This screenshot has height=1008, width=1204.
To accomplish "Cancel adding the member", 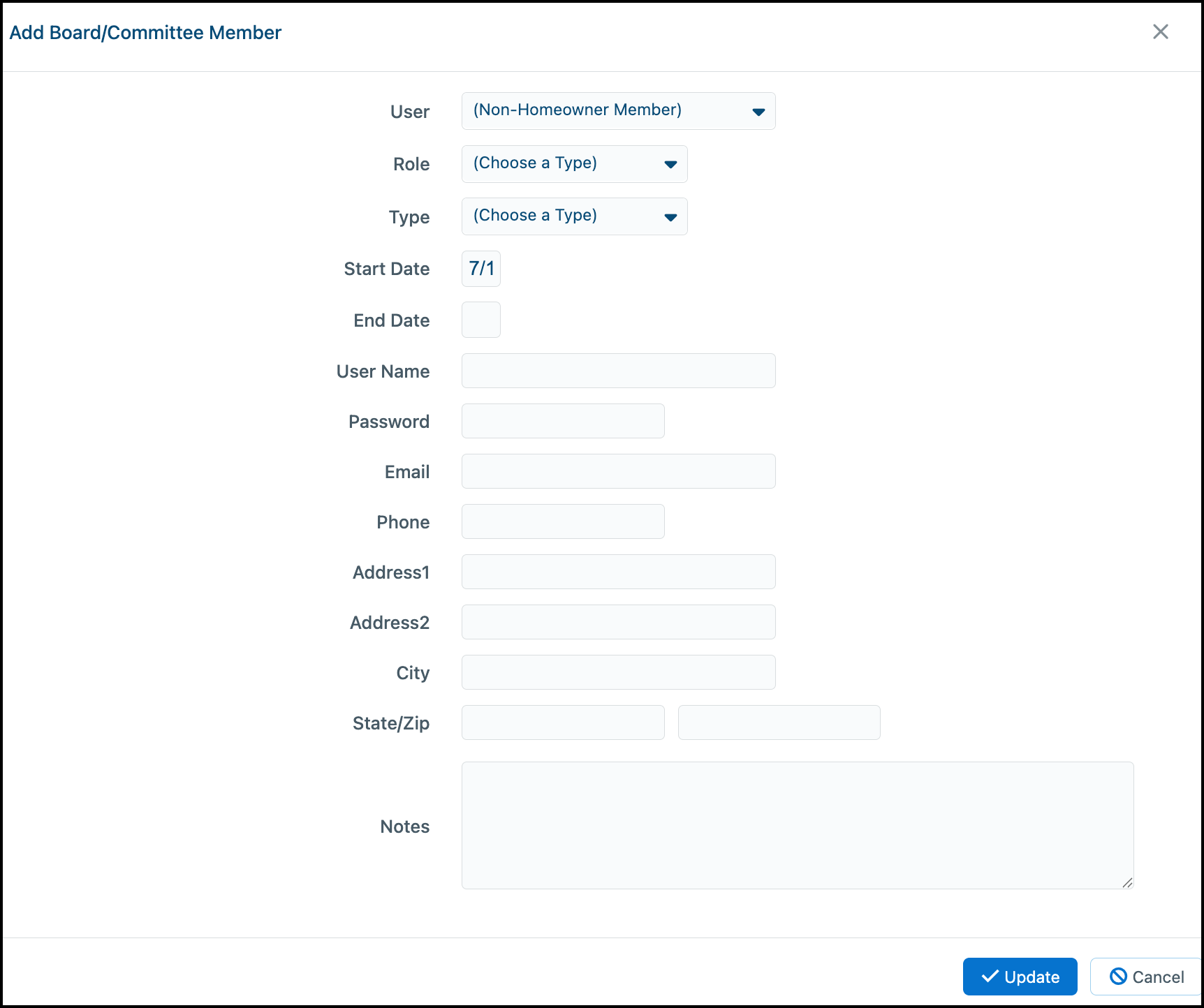I will [x=1146, y=977].
